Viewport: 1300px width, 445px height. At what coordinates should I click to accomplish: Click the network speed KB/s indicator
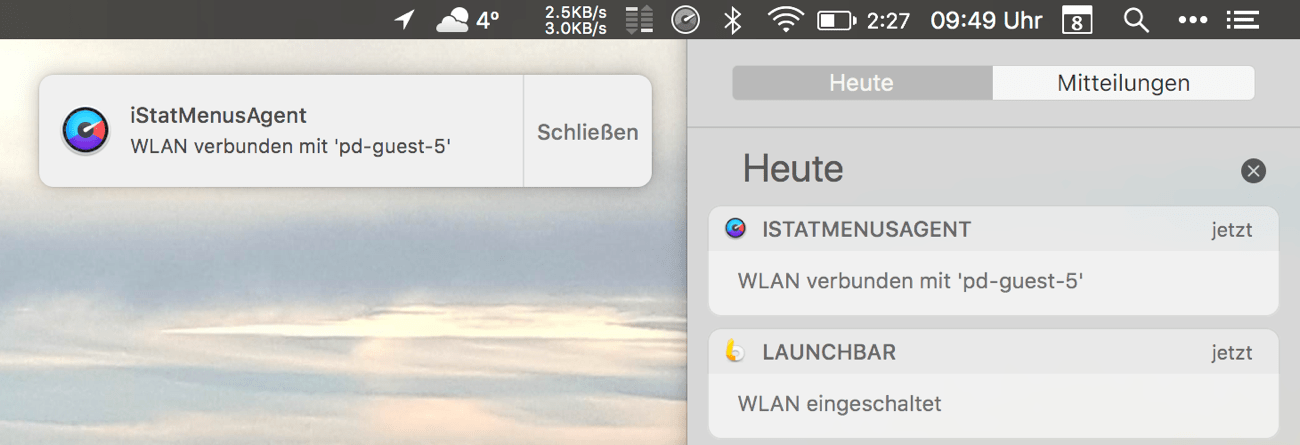click(x=575, y=20)
